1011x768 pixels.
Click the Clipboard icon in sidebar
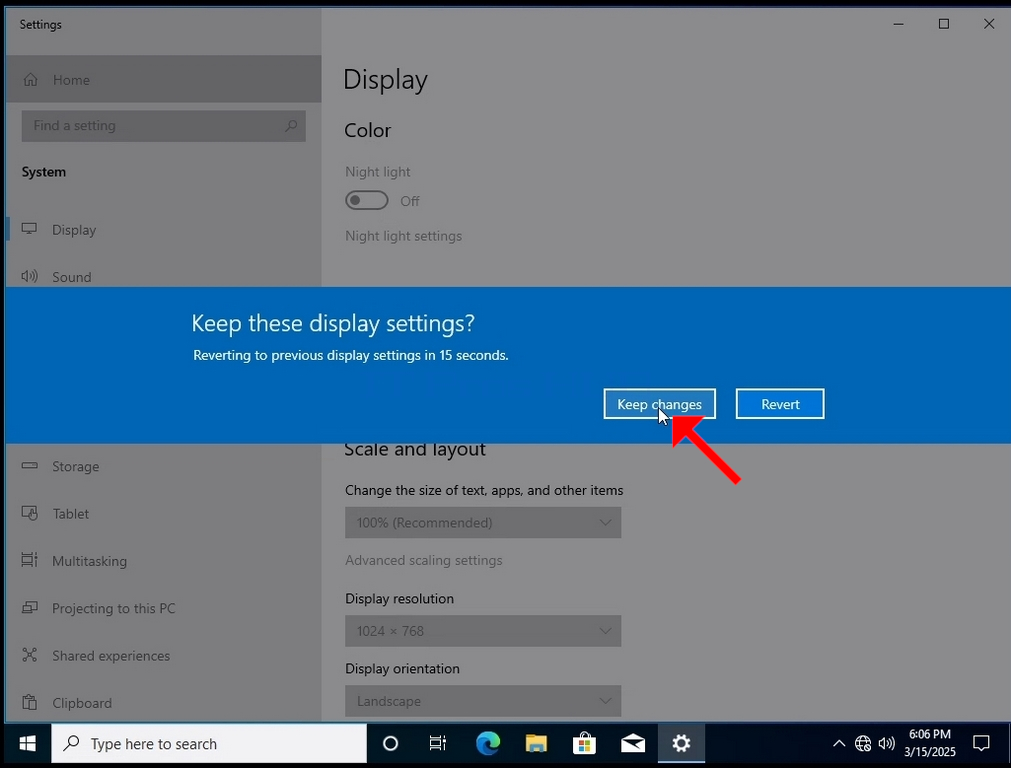(29, 702)
